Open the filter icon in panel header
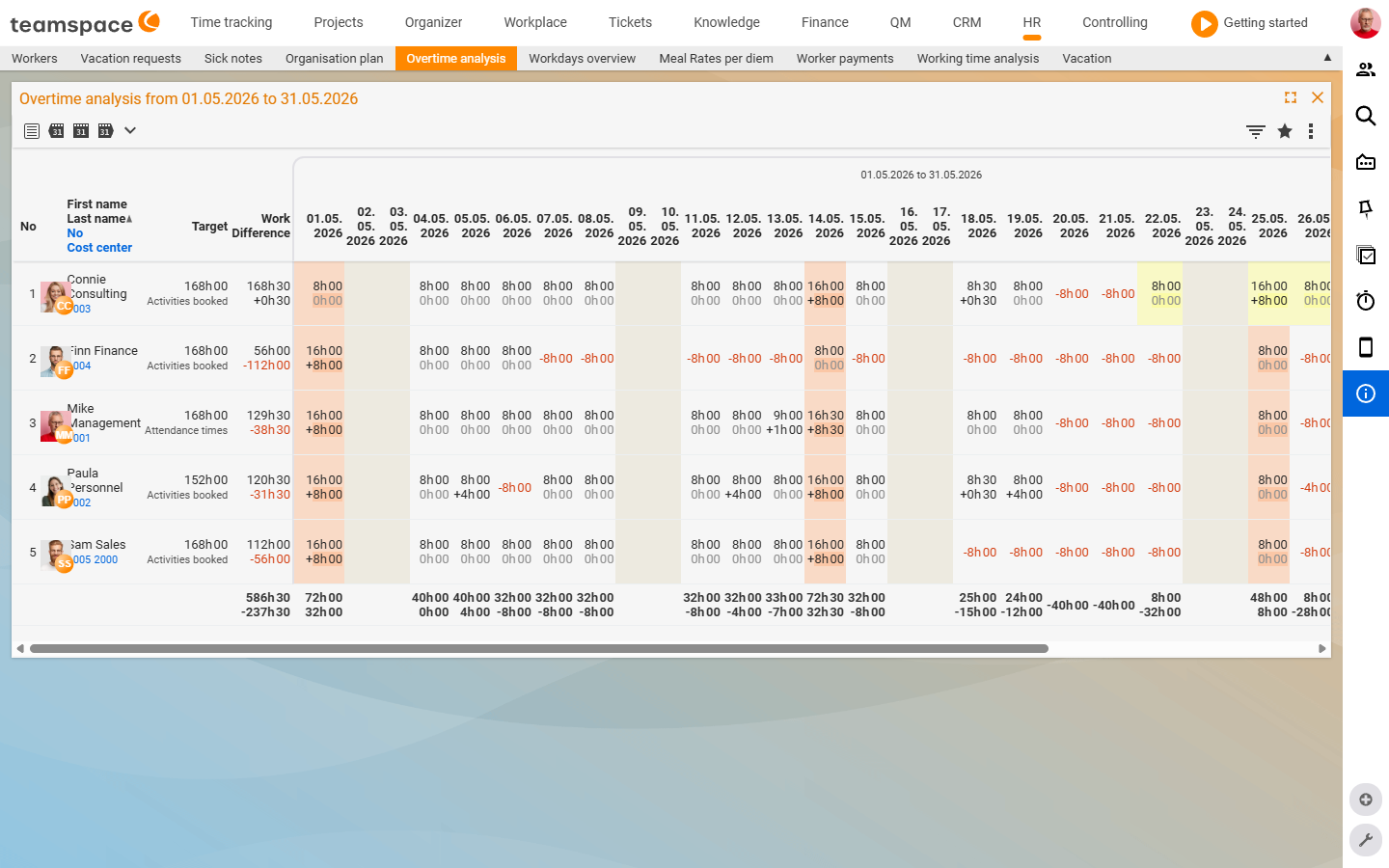Screen dimensions: 1389x868 point(1256,131)
